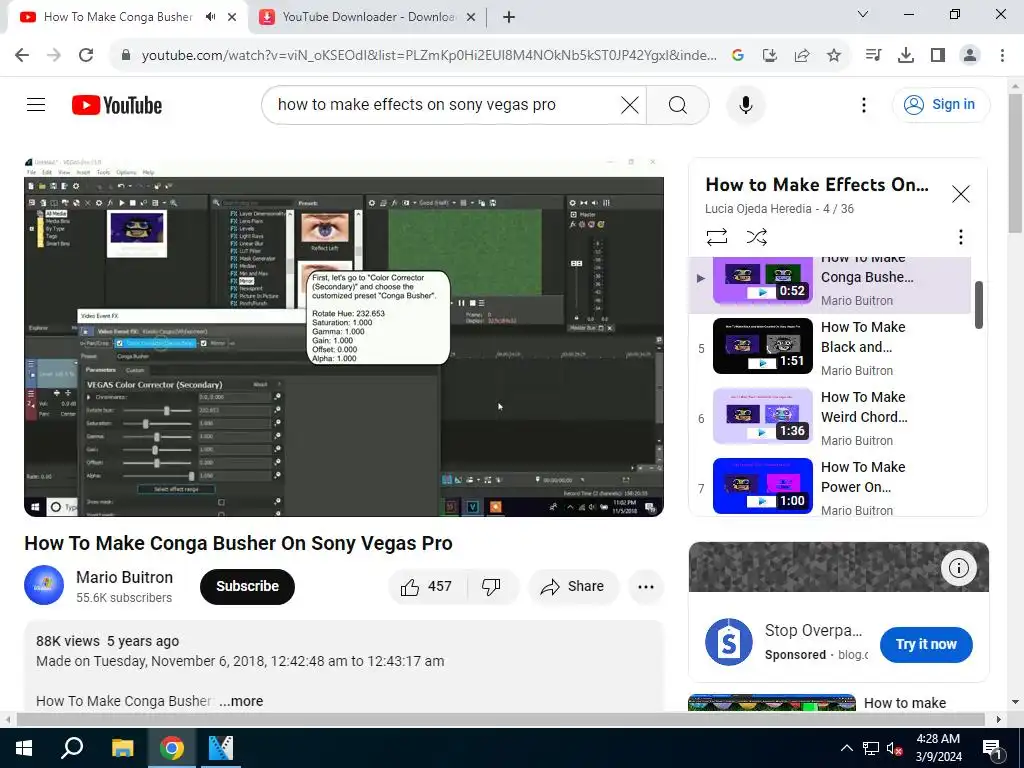
Task: Toggle shuffle playlist
Action: point(756,236)
